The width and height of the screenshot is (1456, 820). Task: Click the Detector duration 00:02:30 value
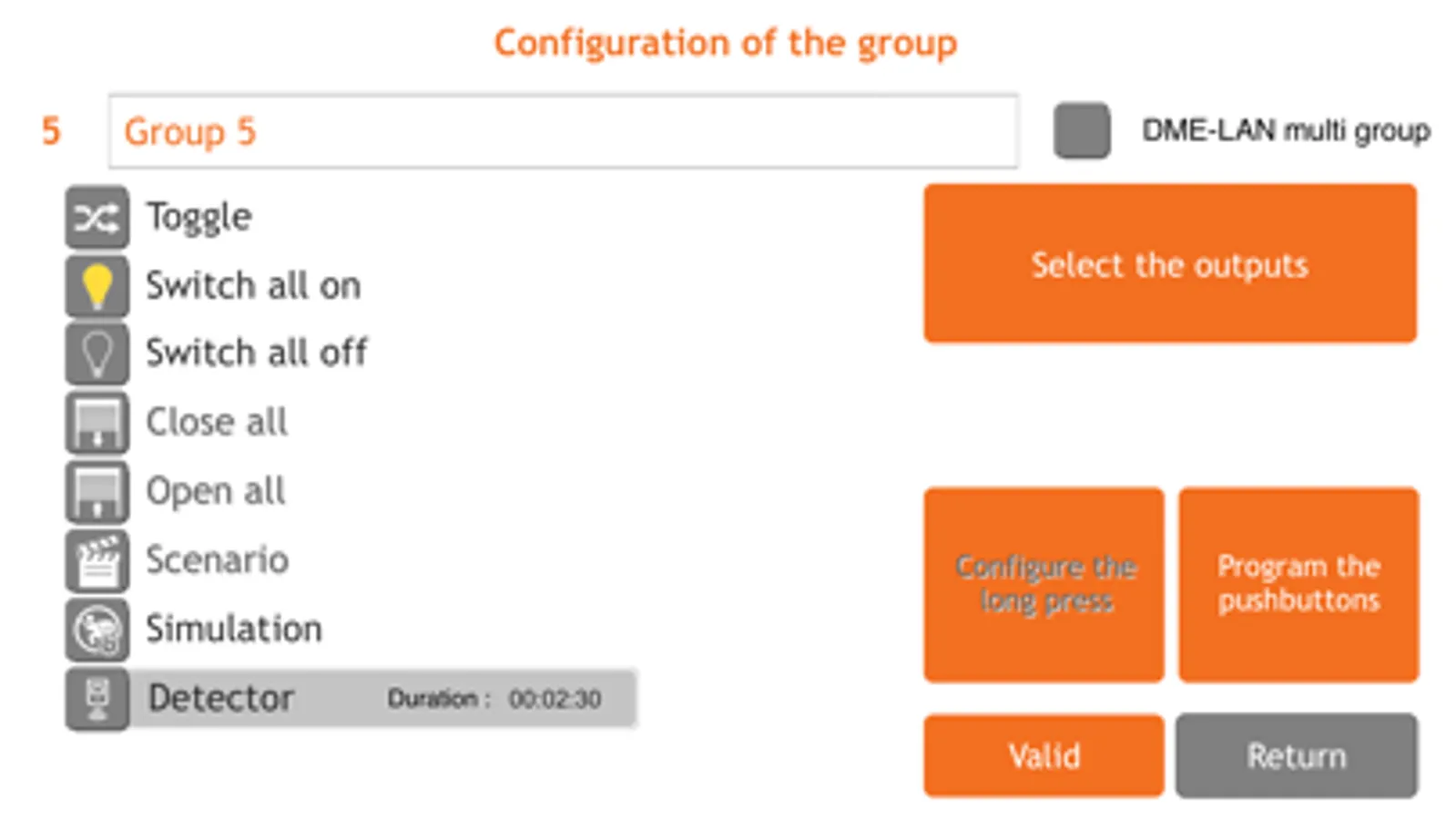(555, 700)
